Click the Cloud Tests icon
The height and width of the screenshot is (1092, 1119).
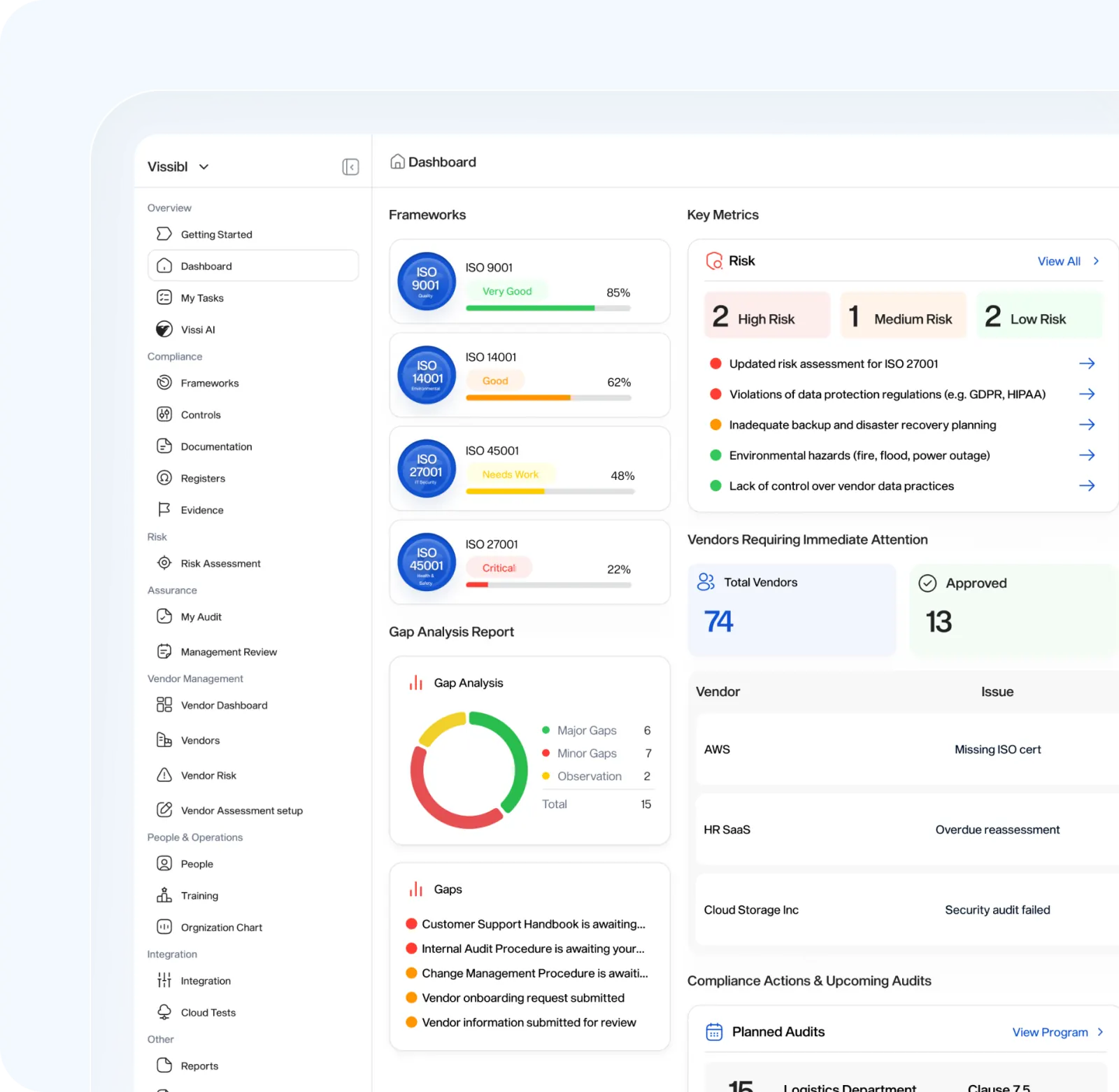tap(164, 1012)
